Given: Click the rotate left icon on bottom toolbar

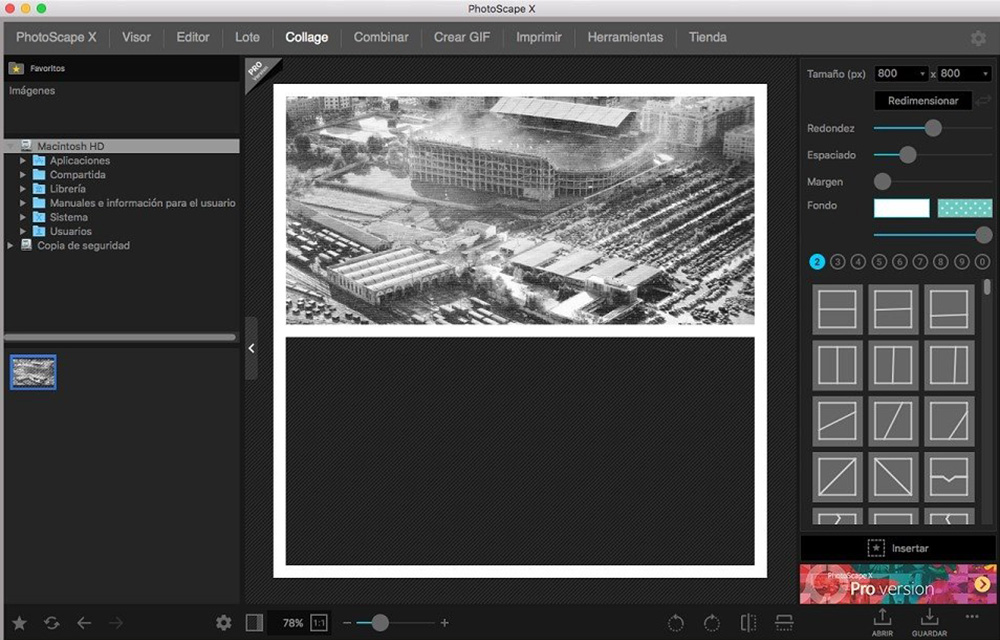Looking at the screenshot, I should click(x=676, y=622).
